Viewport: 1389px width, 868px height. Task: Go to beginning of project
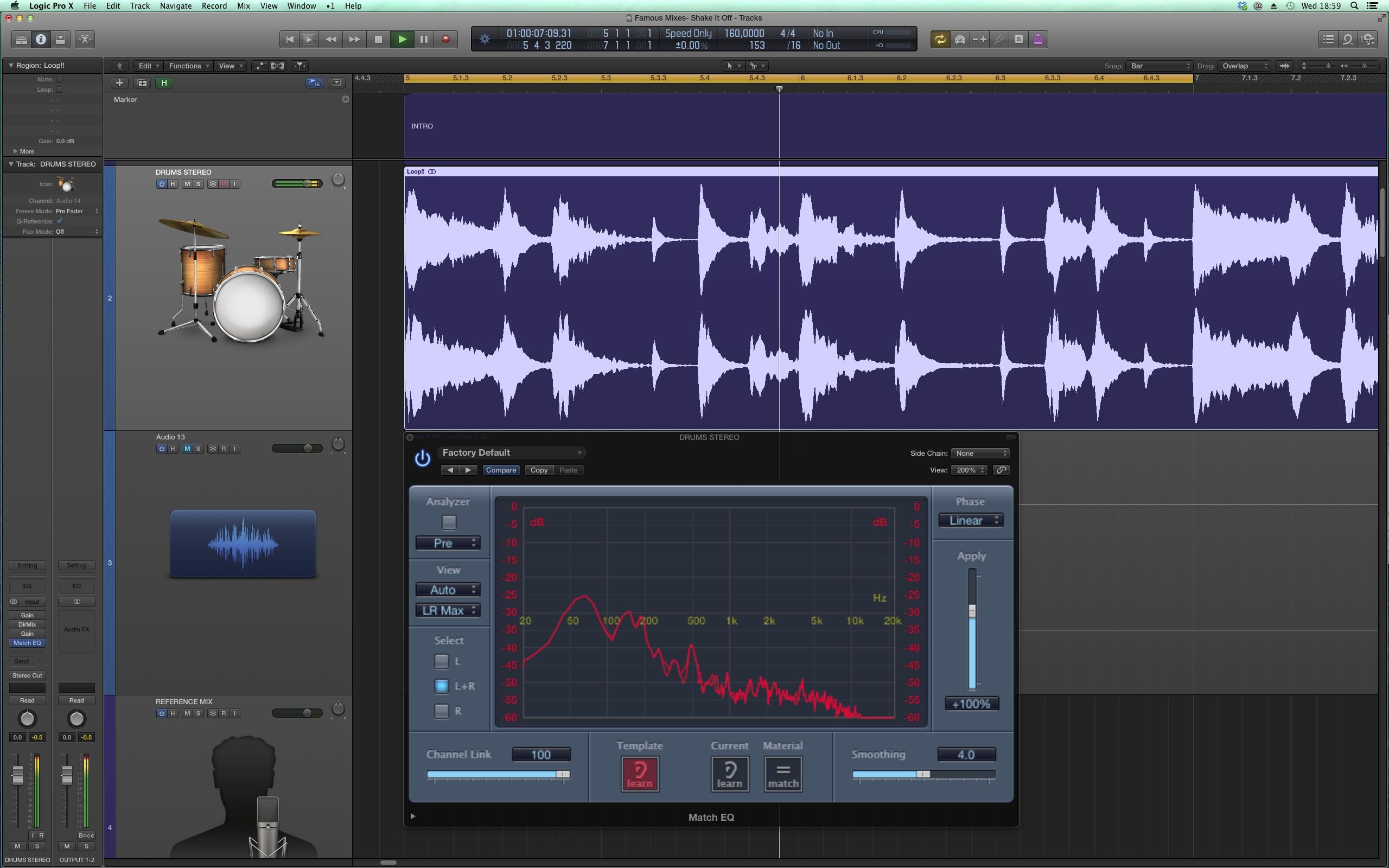click(x=289, y=39)
